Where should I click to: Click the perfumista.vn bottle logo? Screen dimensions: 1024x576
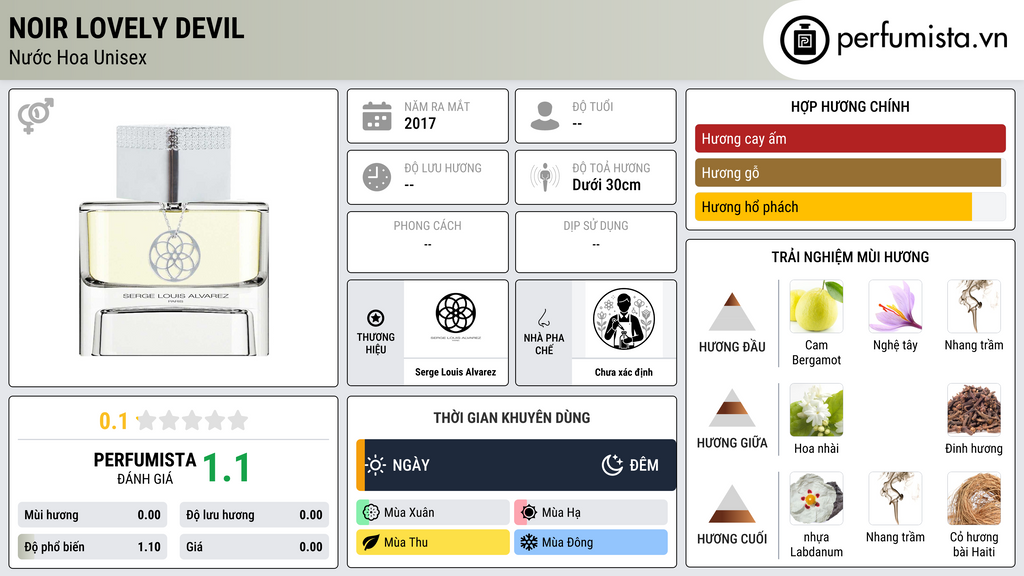pos(805,40)
